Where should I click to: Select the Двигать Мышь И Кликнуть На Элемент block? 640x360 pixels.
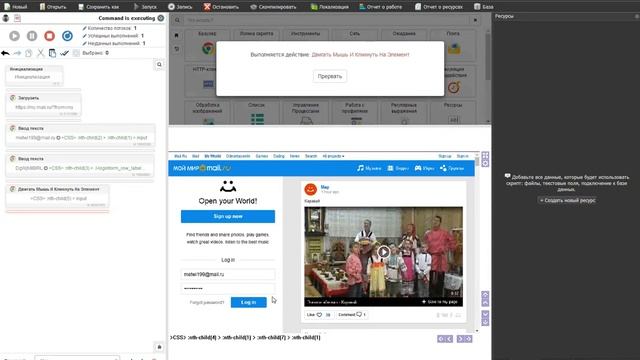pos(57,196)
